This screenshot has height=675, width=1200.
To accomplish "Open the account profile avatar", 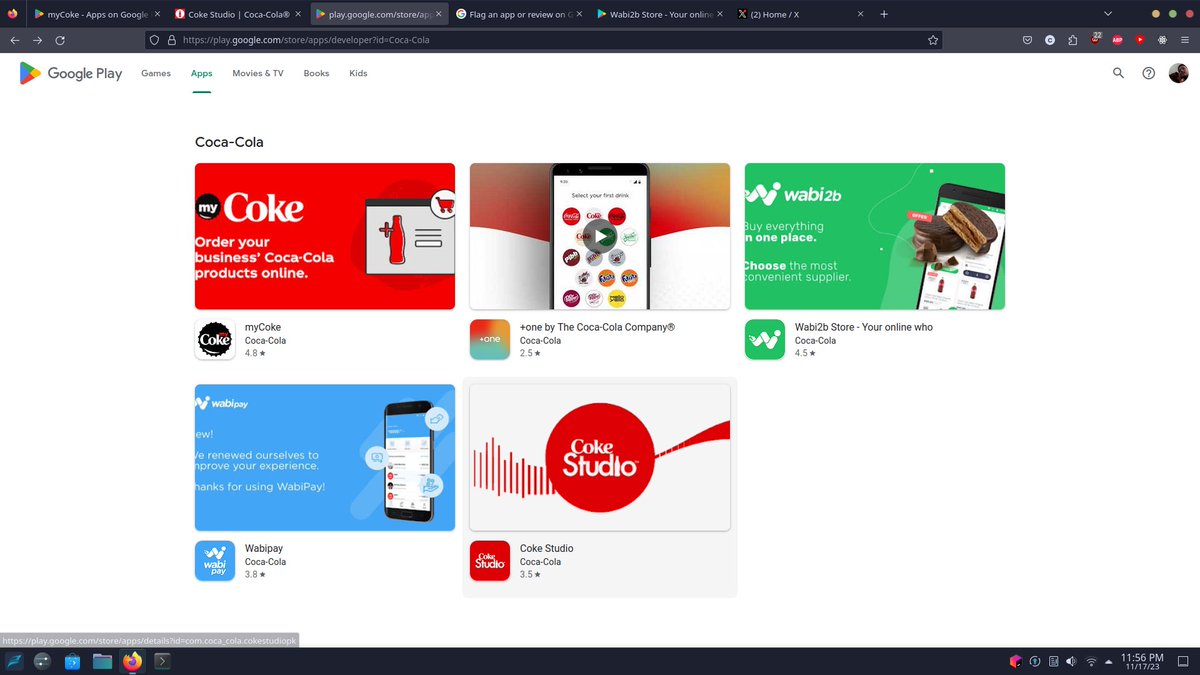I will tap(1179, 73).
